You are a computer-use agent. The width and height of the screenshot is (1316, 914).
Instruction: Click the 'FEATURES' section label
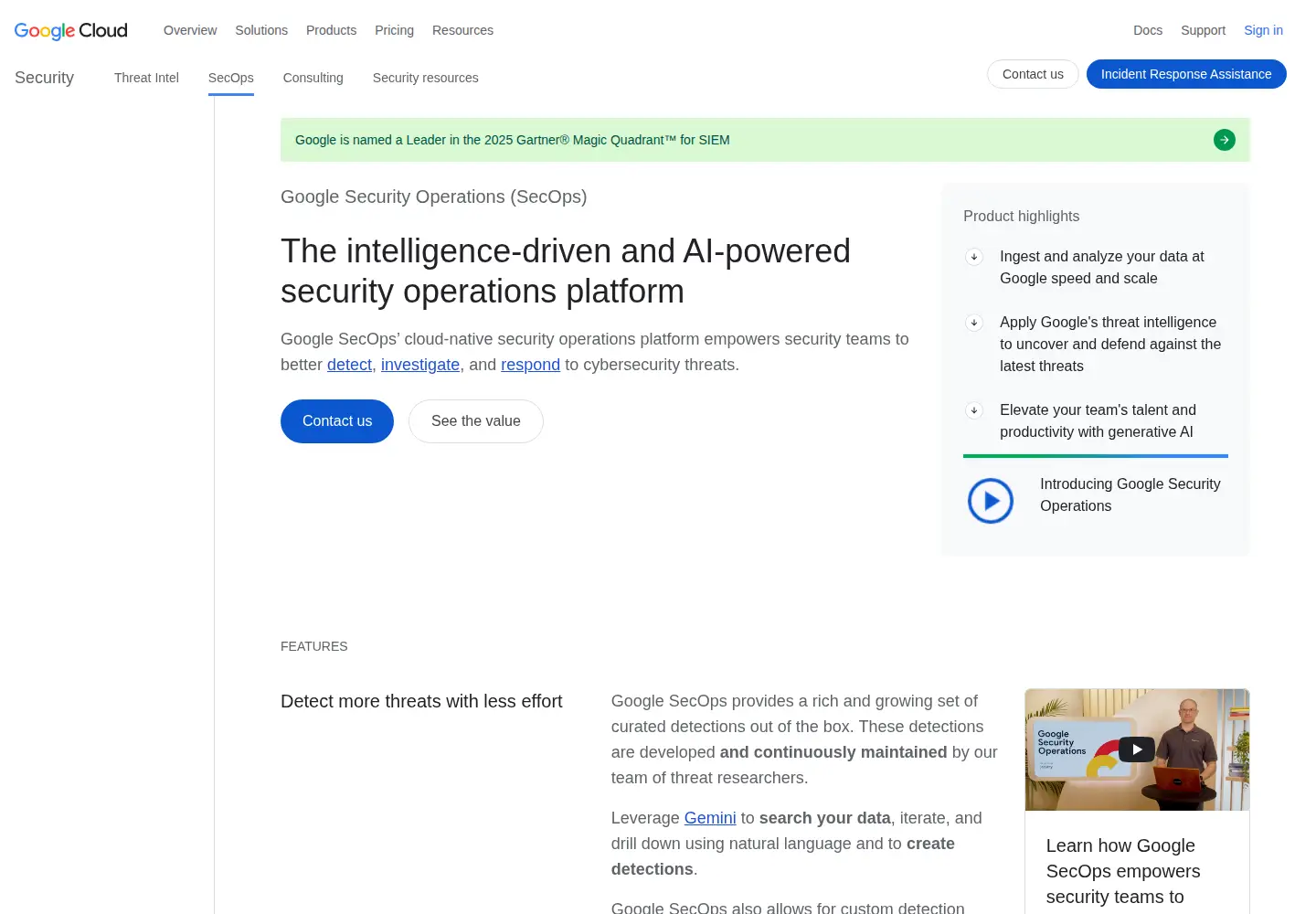[314, 646]
